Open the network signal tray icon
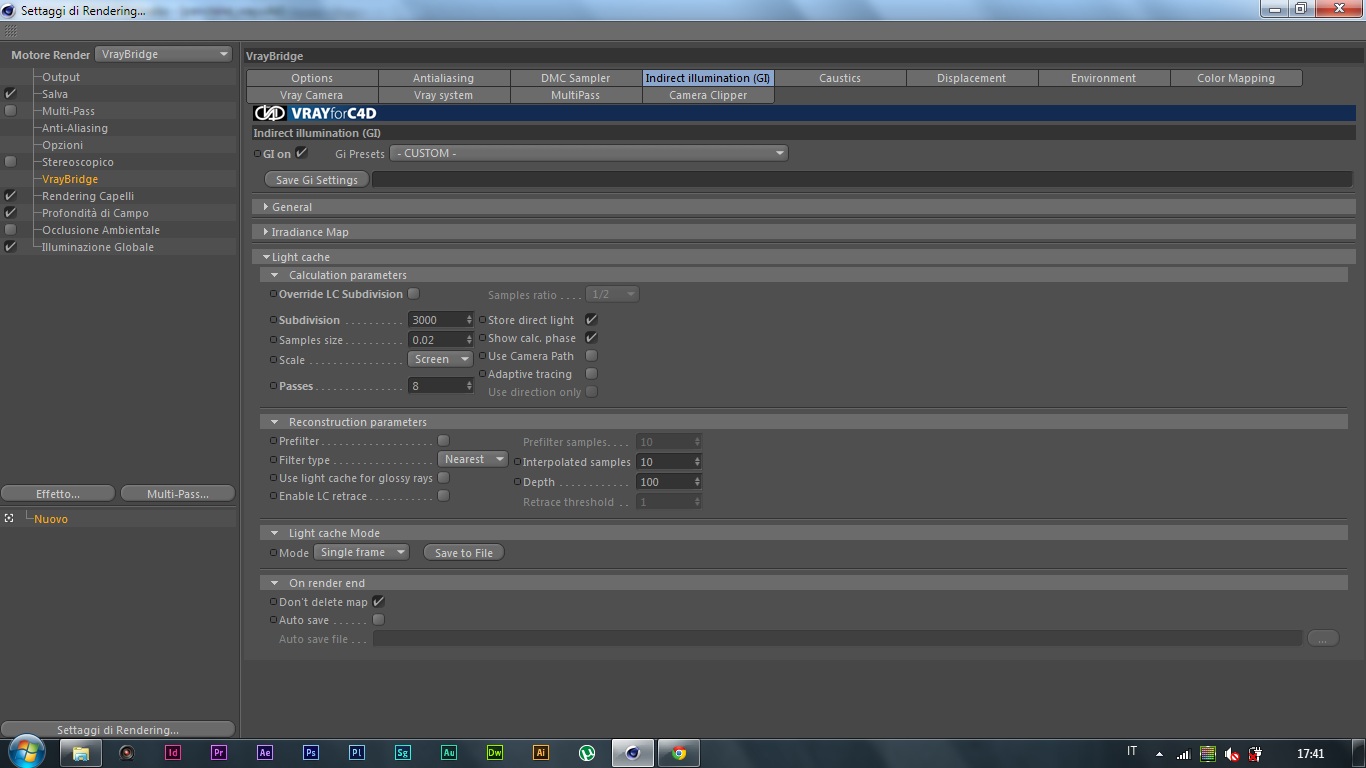 pyautogui.click(x=1183, y=754)
